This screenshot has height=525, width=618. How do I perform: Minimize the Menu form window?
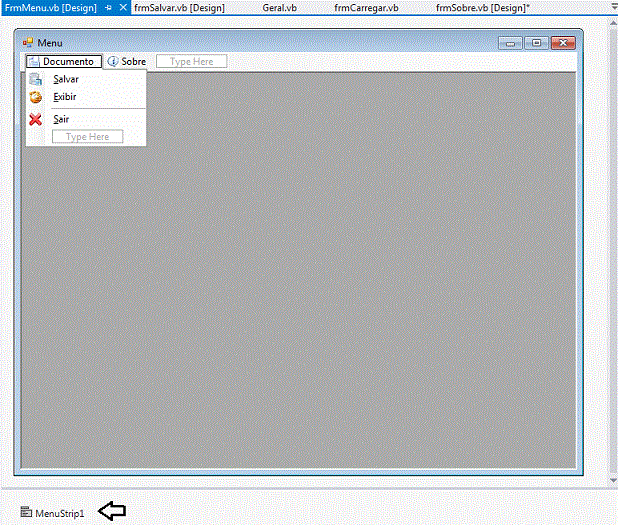pos(510,43)
